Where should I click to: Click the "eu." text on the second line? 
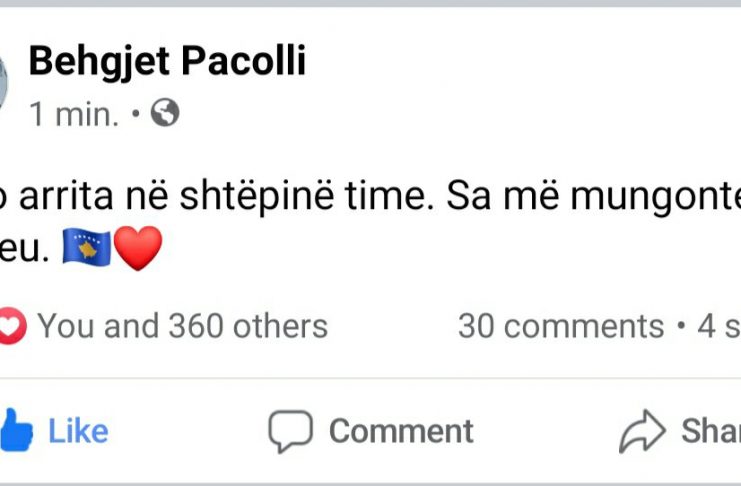[24, 250]
